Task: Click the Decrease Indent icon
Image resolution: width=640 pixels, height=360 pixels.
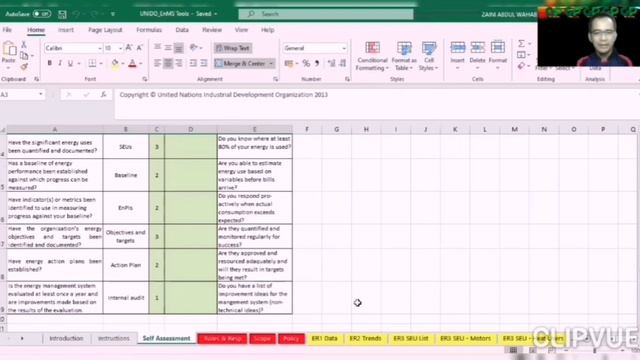Action: coord(193,63)
